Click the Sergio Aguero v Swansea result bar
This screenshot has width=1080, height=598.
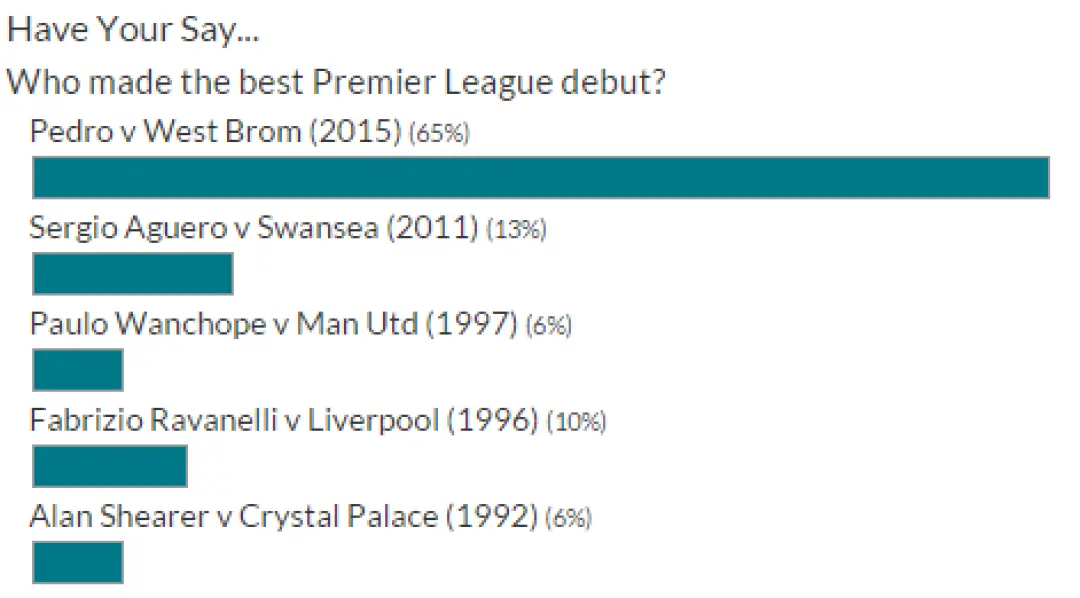pos(133,274)
